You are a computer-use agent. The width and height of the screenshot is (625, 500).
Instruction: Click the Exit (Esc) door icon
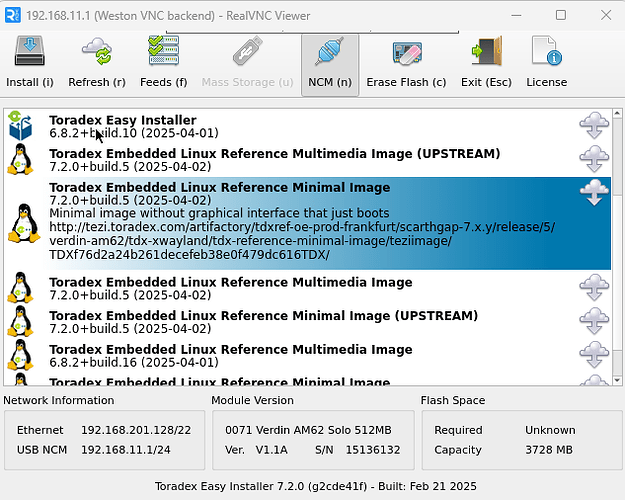point(486,51)
